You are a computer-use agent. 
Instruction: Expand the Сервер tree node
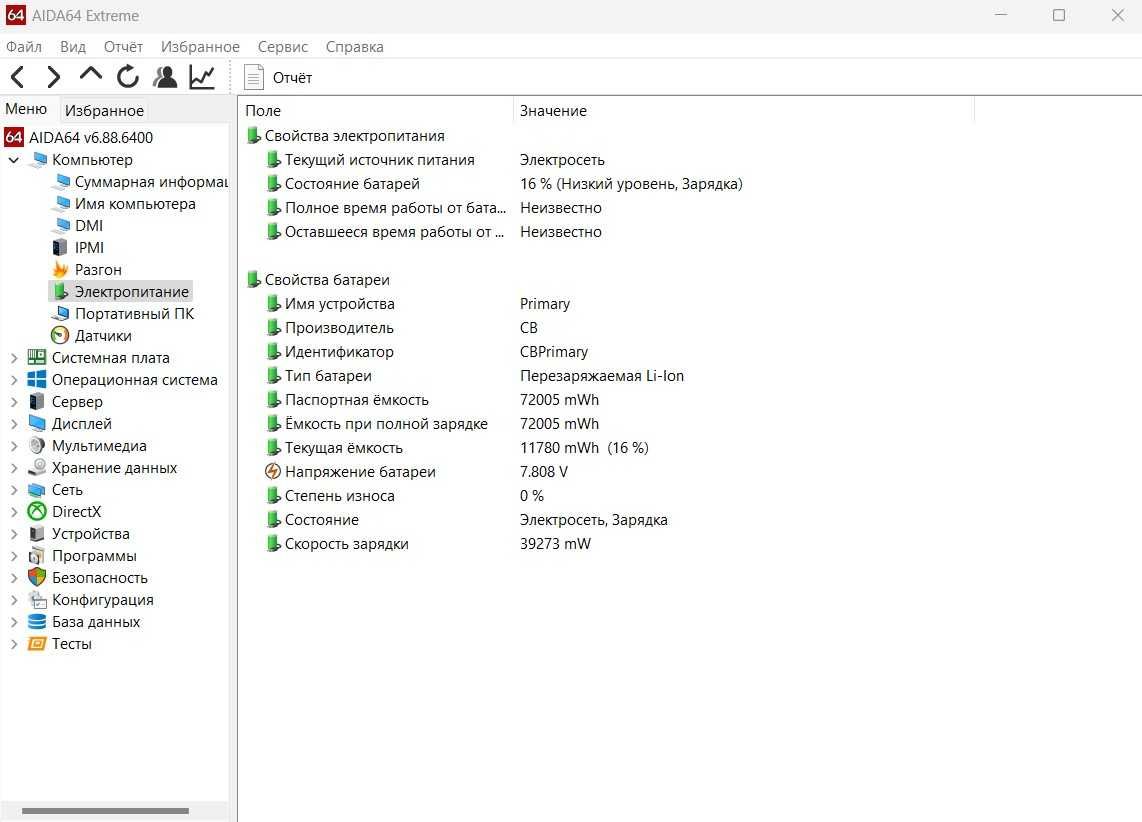(x=14, y=402)
